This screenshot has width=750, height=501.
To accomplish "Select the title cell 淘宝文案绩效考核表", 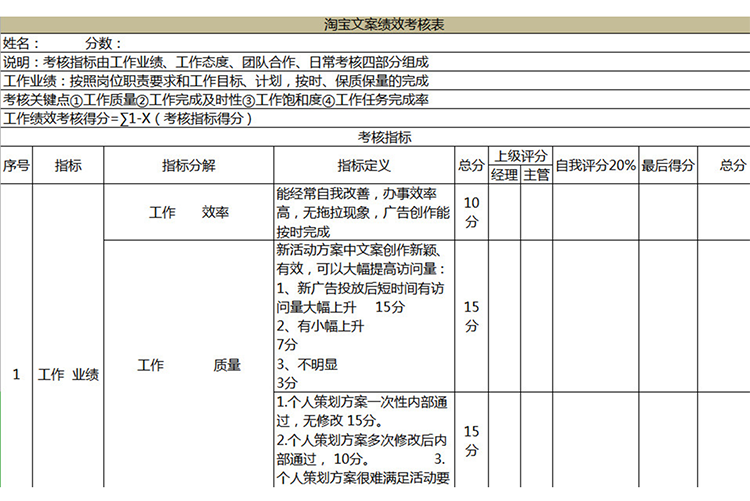I will (375, 24).
